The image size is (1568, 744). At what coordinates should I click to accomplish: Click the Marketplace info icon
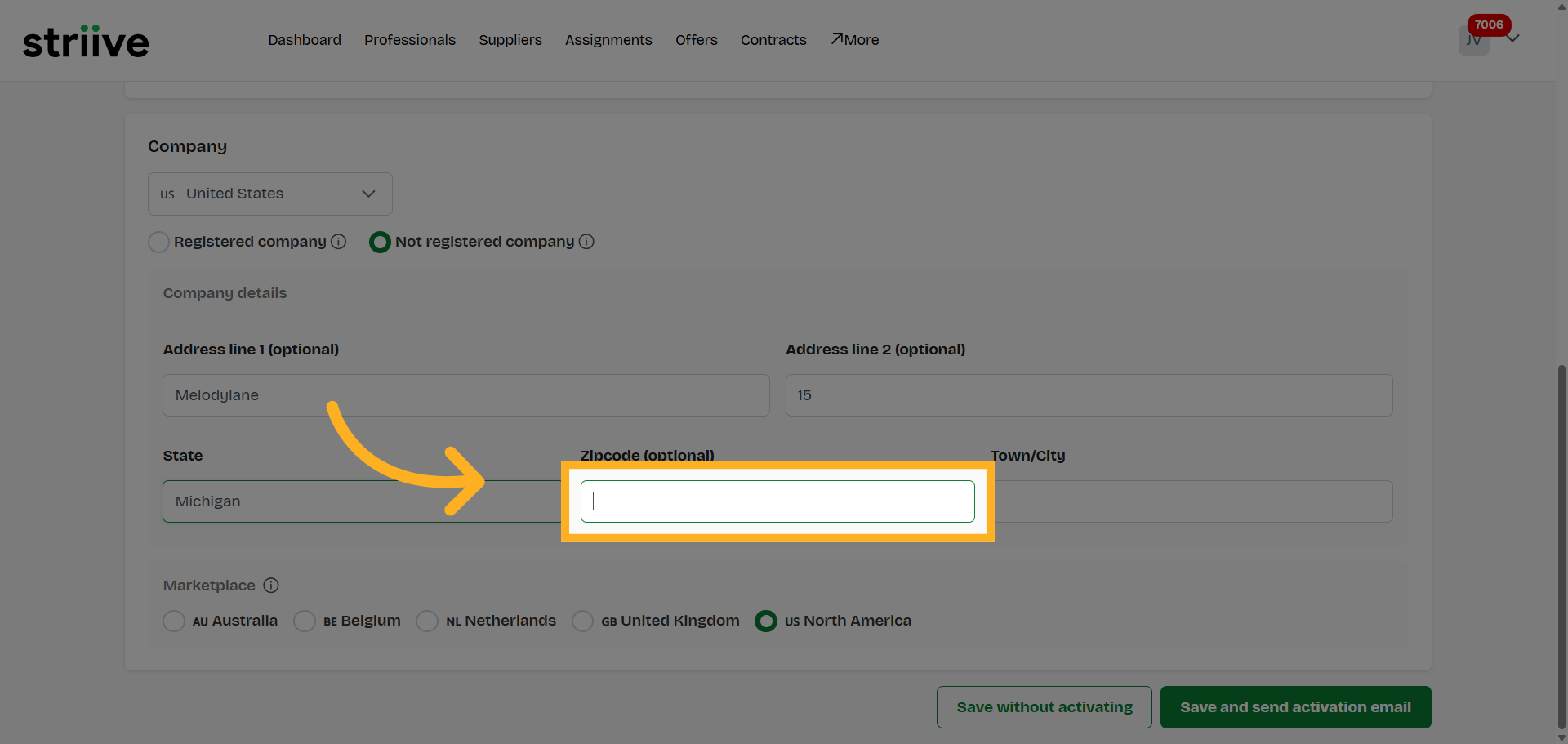pyautogui.click(x=271, y=586)
